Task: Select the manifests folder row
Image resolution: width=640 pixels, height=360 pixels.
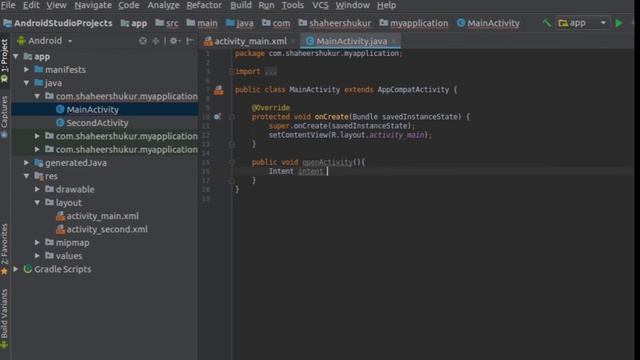Action: [x=104, y=70]
